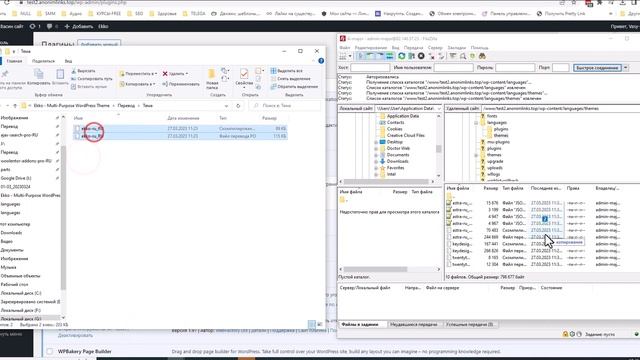Click the Добавить item in WordPress admin bar

click(79, 27)
